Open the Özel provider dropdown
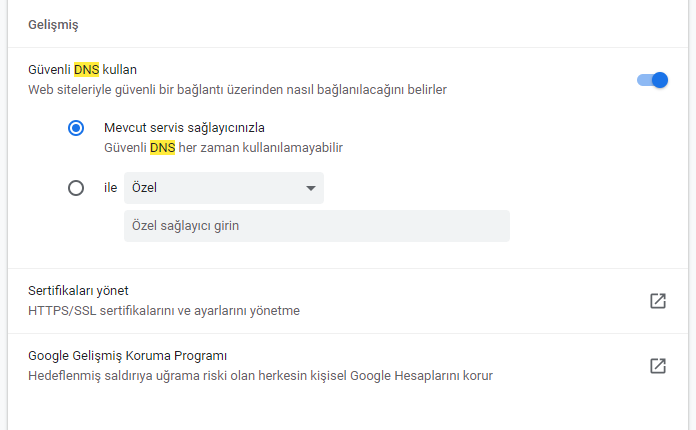The width and height of the screenshot is (696, 430). 224,188
